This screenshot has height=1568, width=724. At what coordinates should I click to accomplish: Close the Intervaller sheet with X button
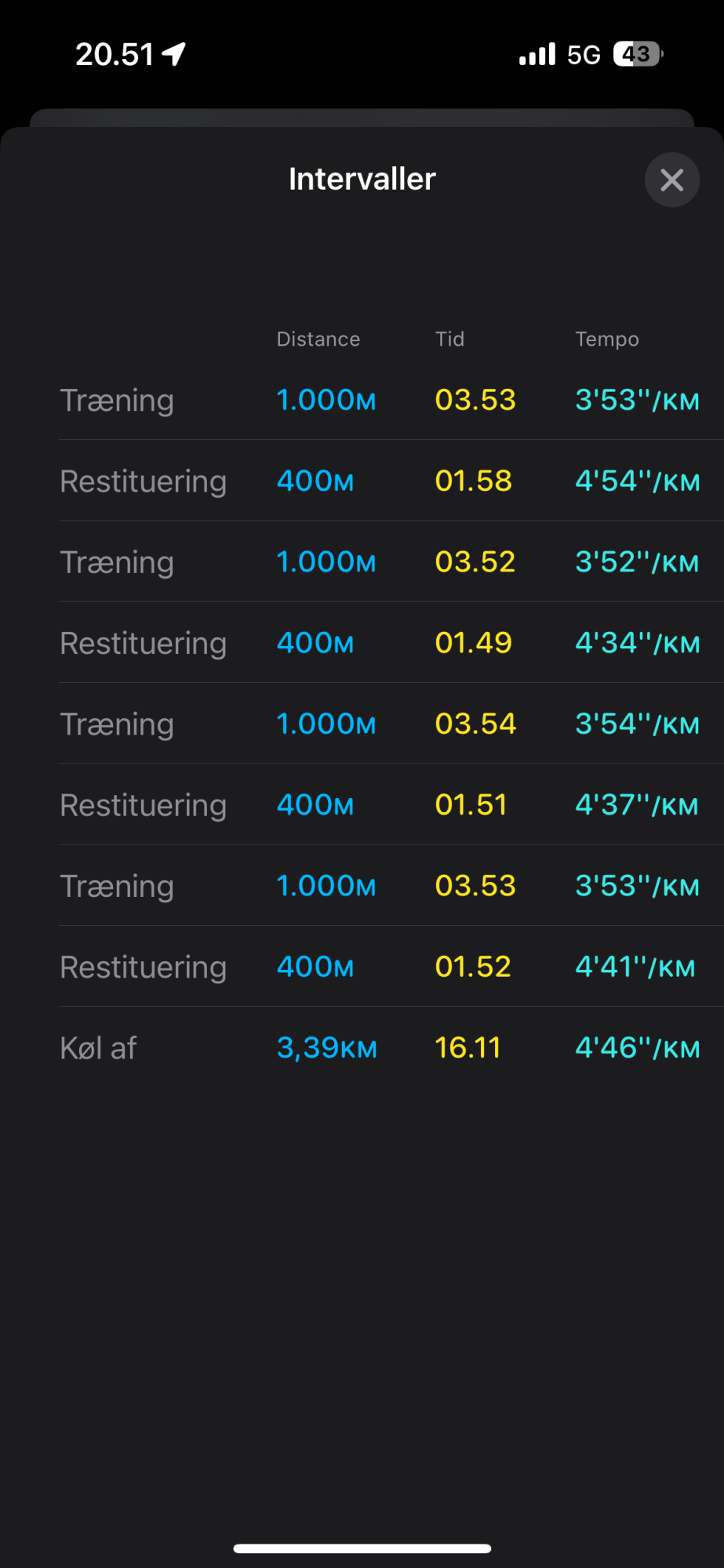pyautogui.click(x=672, y=180)
